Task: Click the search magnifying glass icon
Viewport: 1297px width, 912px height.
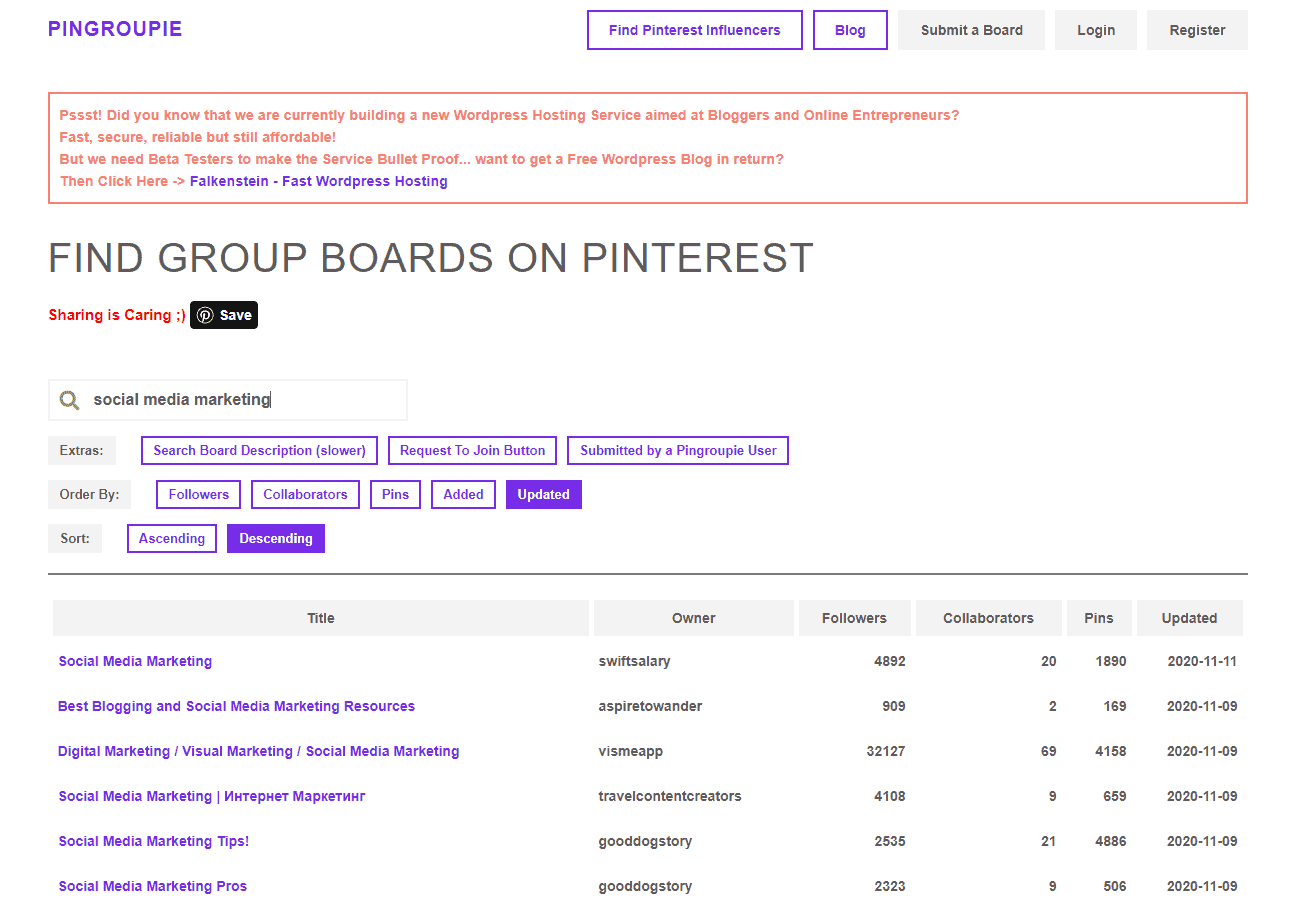Action: 69,400
